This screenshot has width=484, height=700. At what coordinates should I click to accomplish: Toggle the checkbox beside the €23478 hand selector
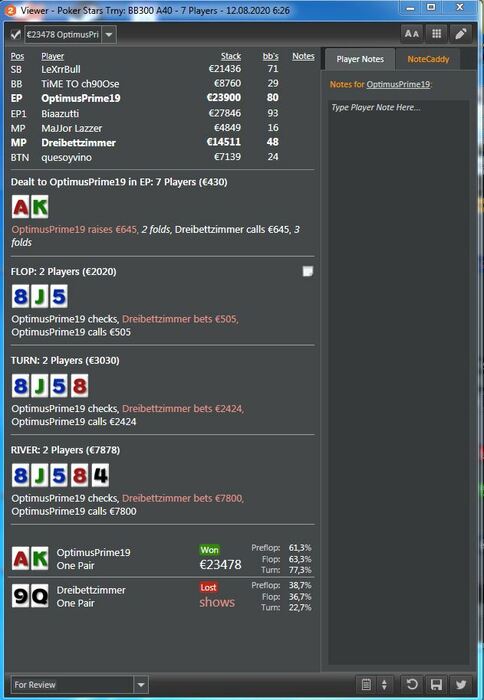coord(16,34)
